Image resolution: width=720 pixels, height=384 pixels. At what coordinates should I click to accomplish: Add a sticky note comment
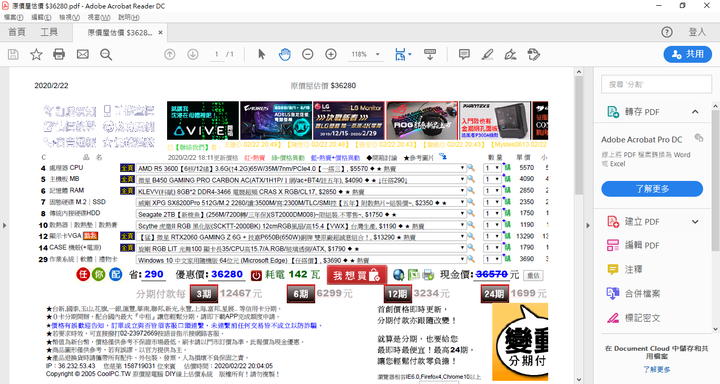464,54
